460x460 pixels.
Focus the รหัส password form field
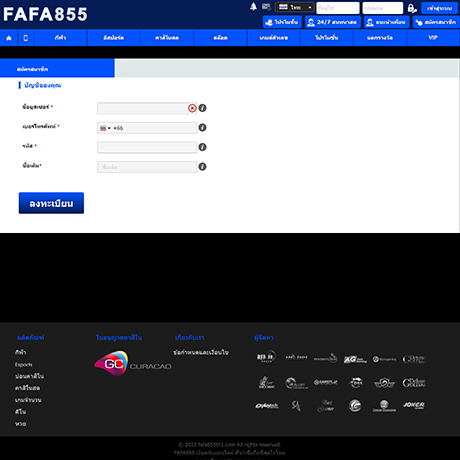[x=147, y=147]
